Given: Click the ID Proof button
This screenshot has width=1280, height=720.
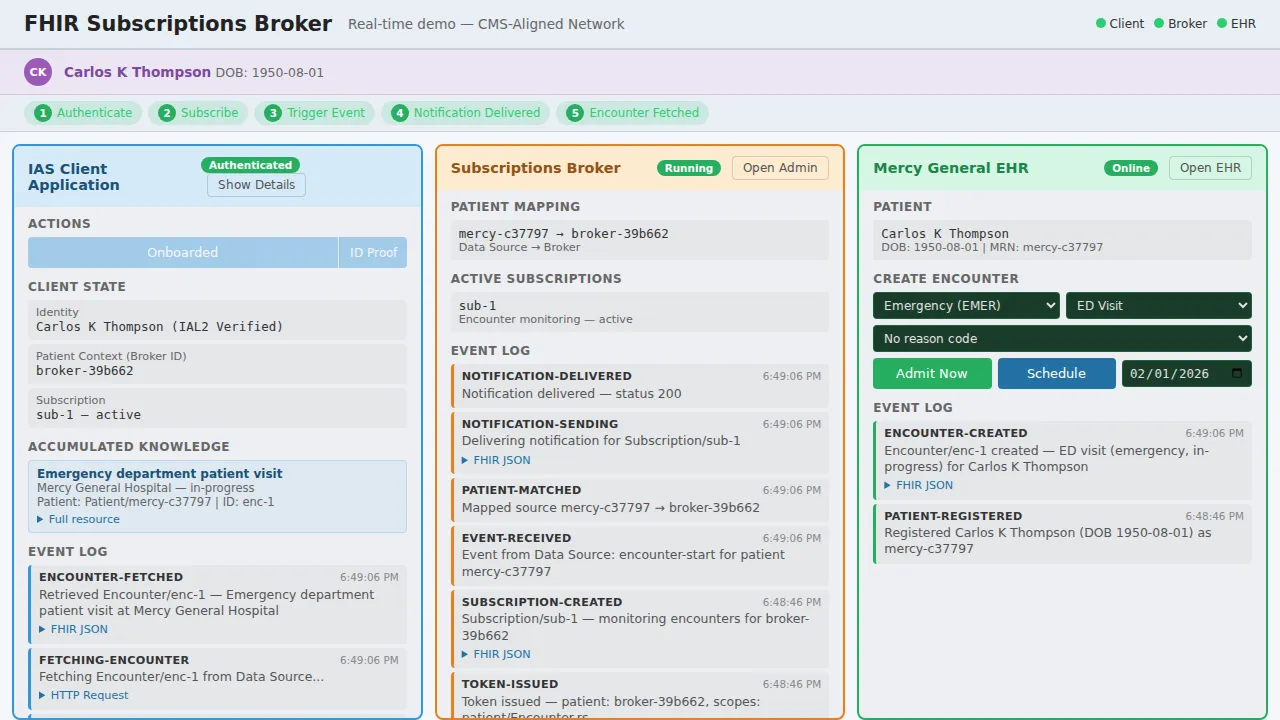Looking at the screenshot, I should 373,252.
